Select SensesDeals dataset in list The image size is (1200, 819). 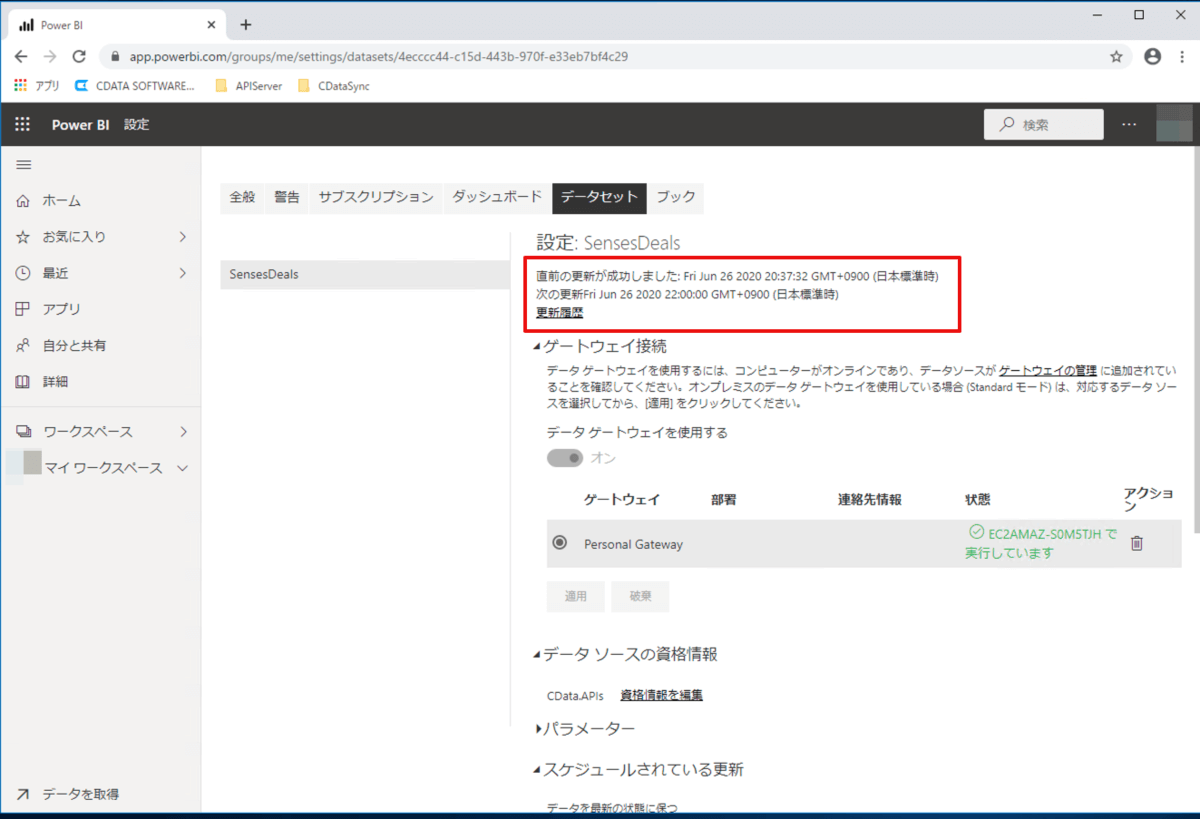(x=365, y=274)
